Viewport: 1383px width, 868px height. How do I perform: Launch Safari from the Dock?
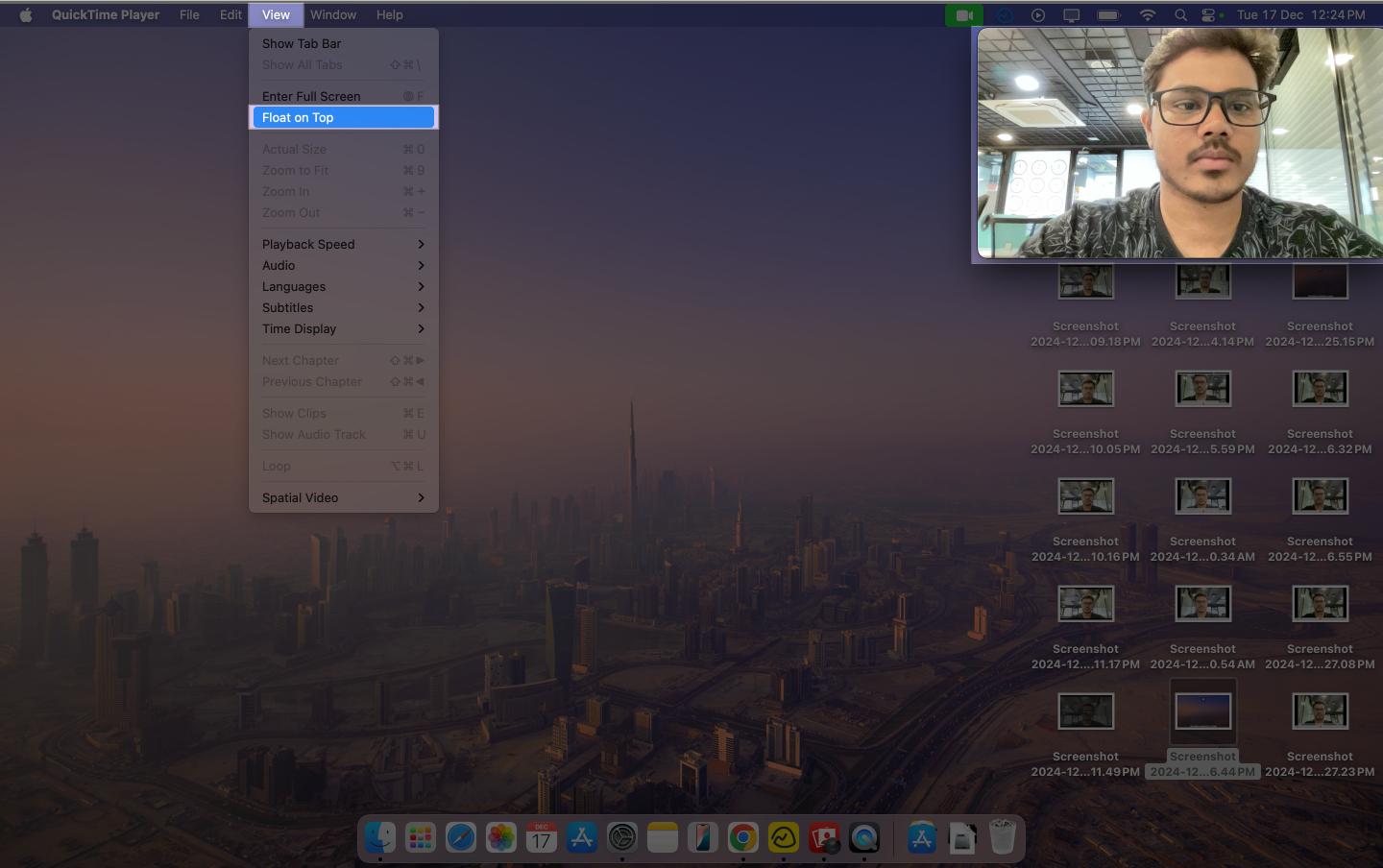click(x=461, y=838)
